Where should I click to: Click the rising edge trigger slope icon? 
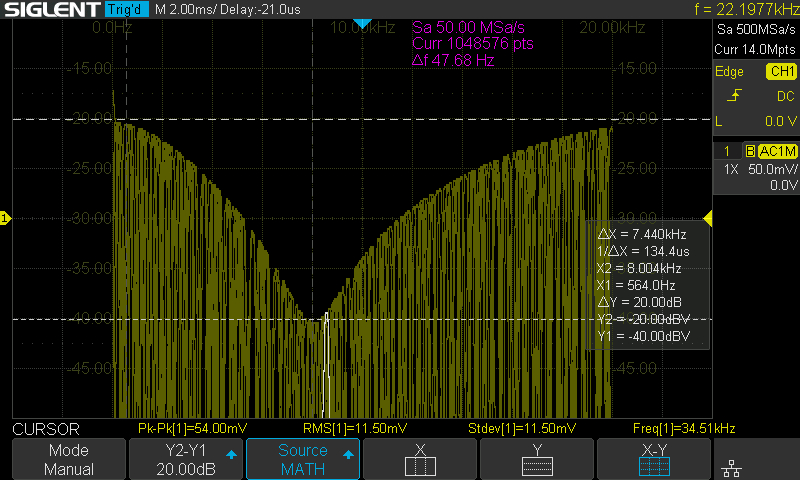click(x=735, y=96)
